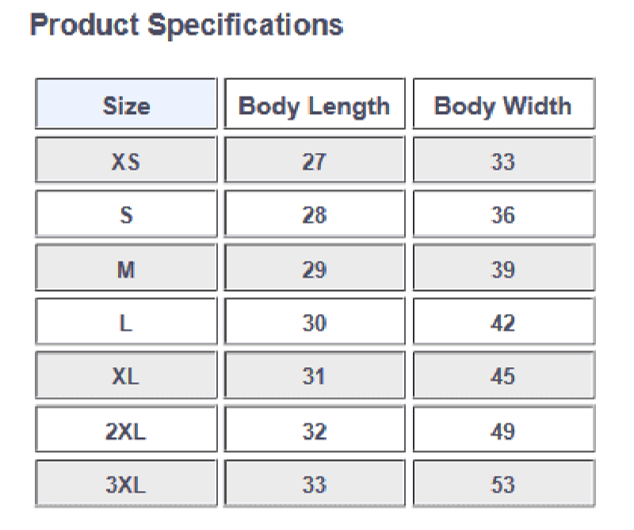Click the Body Length column header
The height and width of the screenshot is (530, 634).
(314, 106)
